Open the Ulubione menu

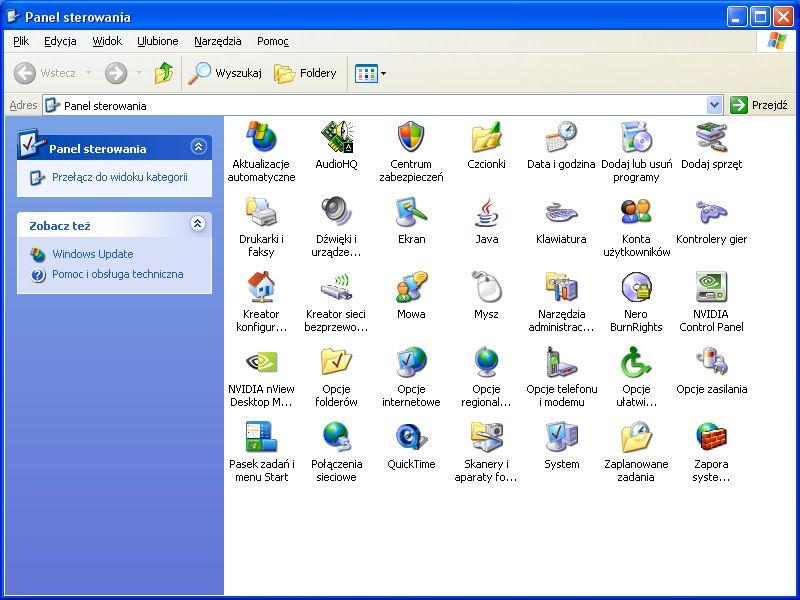coord(158,41)
